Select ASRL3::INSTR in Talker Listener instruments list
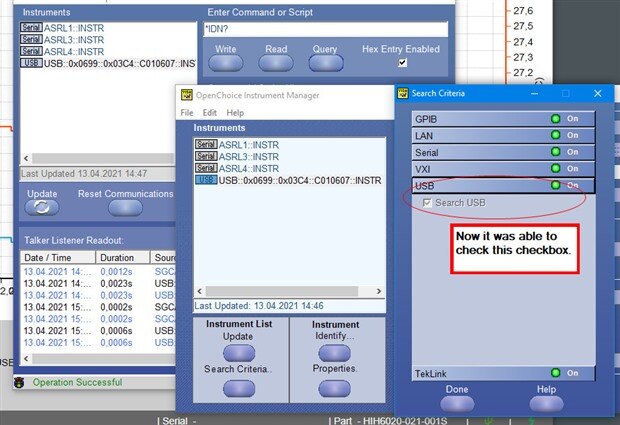Viewport: 620px width, 425px height. pyautogui.click(x=74, y=40)
